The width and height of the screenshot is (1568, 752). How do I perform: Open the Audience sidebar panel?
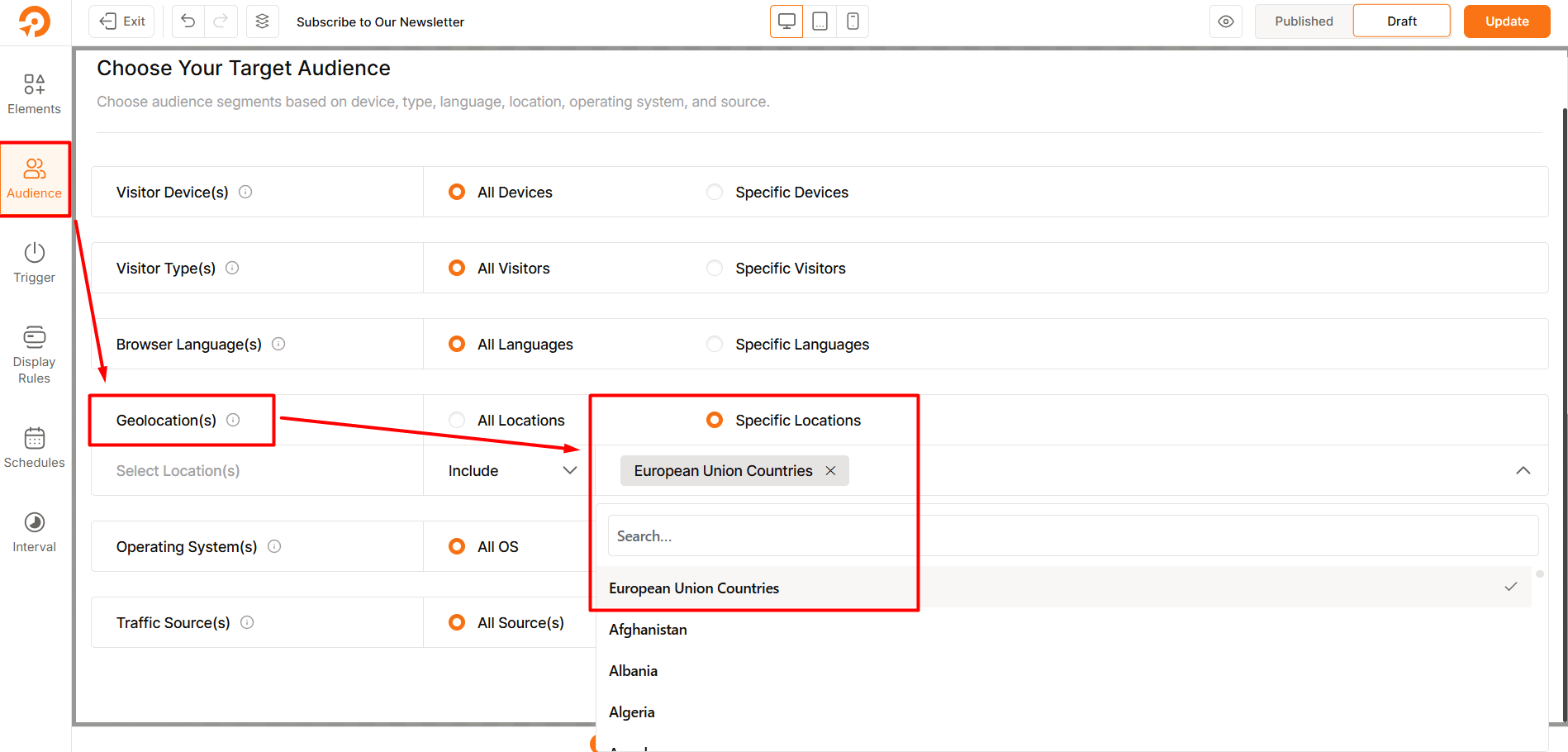[35, 178]
